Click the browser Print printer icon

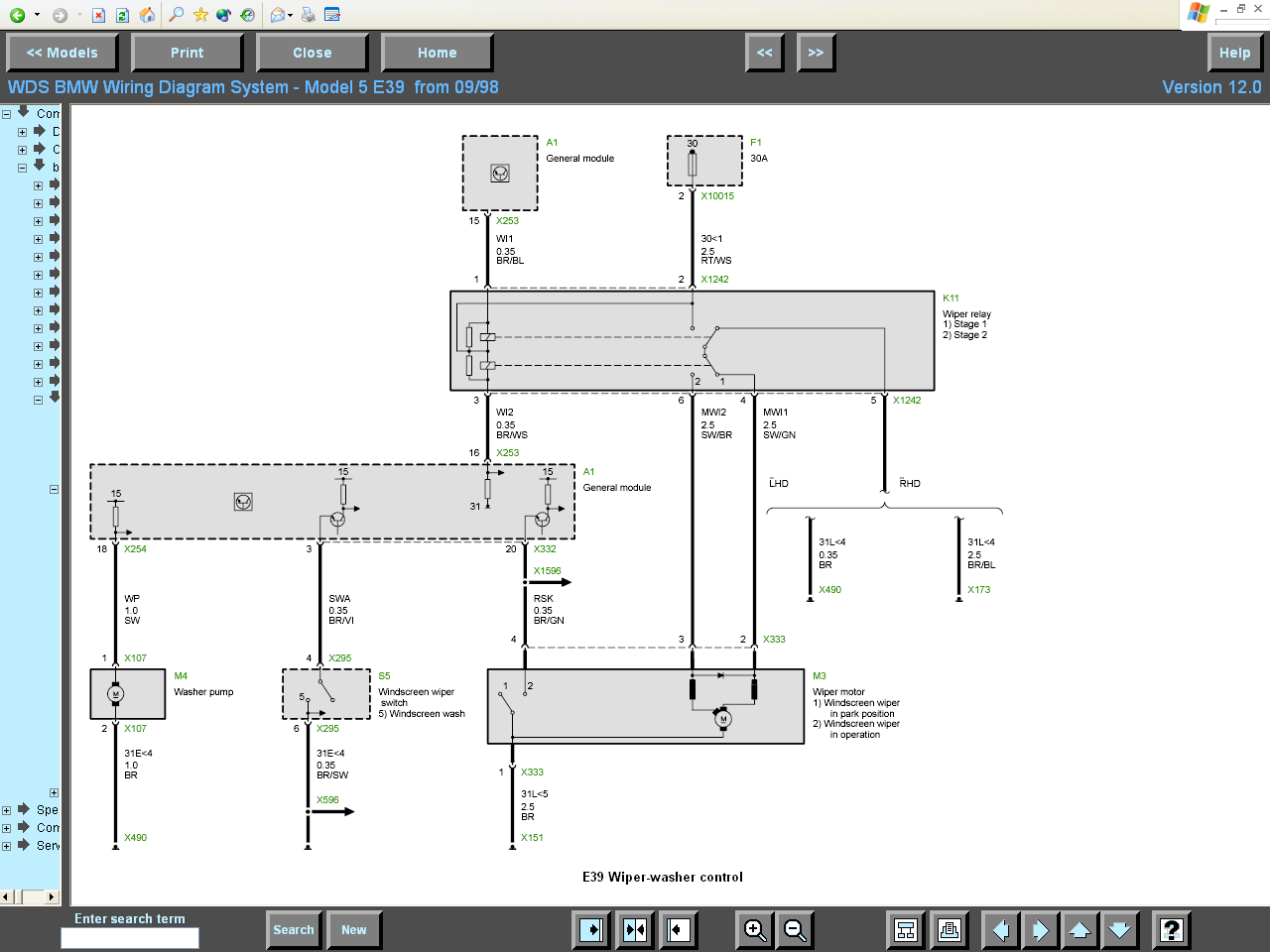click(x=308, y=15)
